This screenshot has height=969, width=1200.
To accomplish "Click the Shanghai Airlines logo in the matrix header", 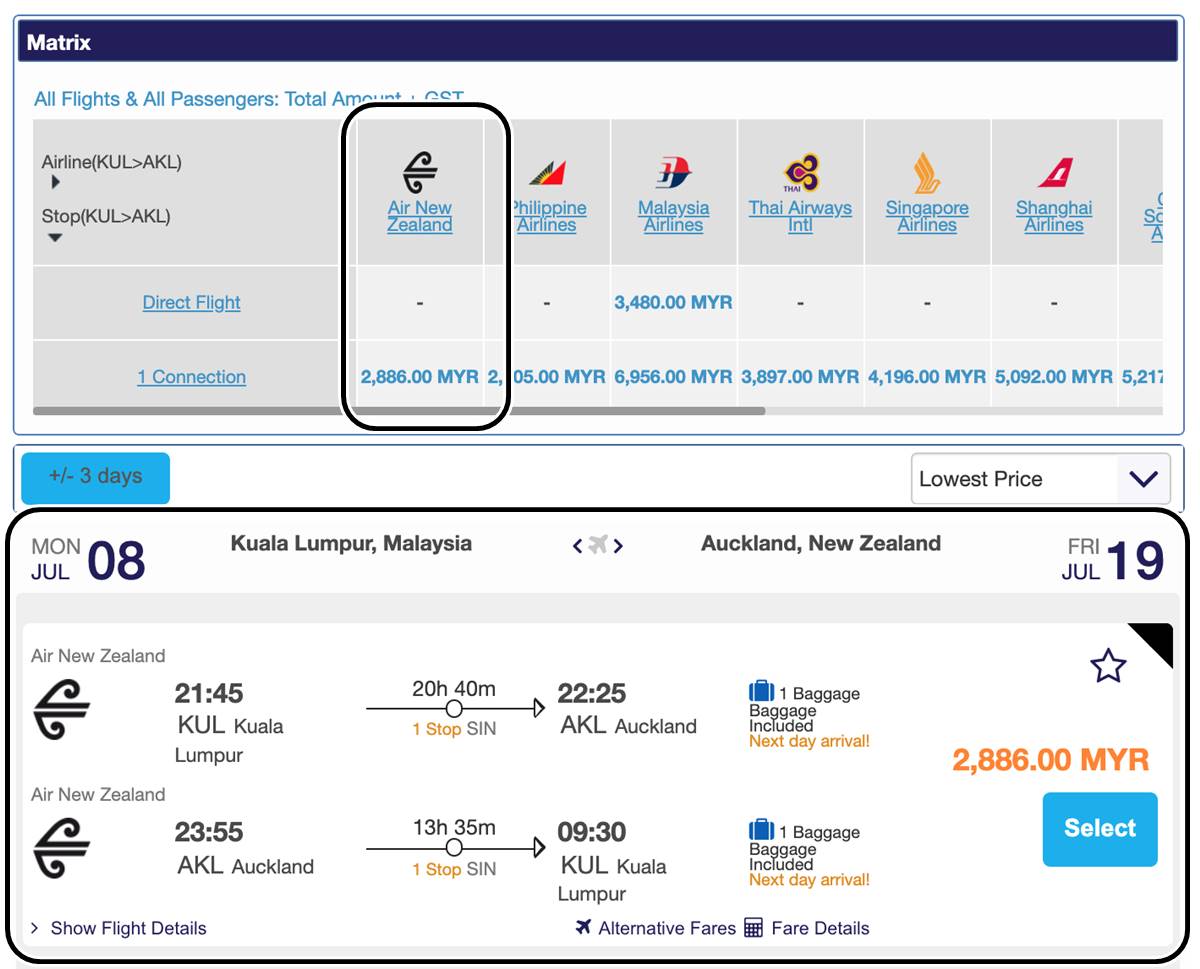I will 1055,173.
